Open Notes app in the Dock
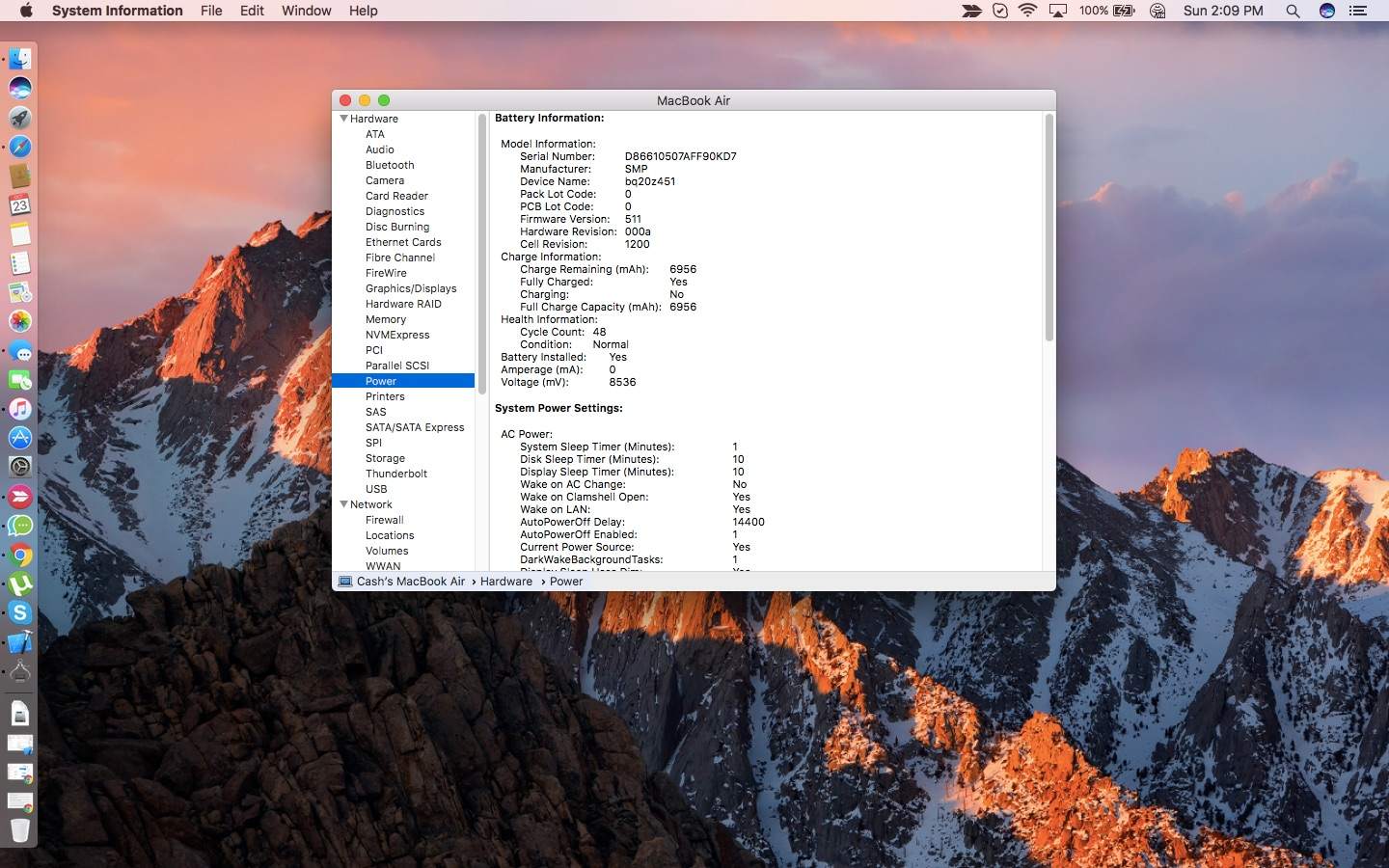 [20, 233]
